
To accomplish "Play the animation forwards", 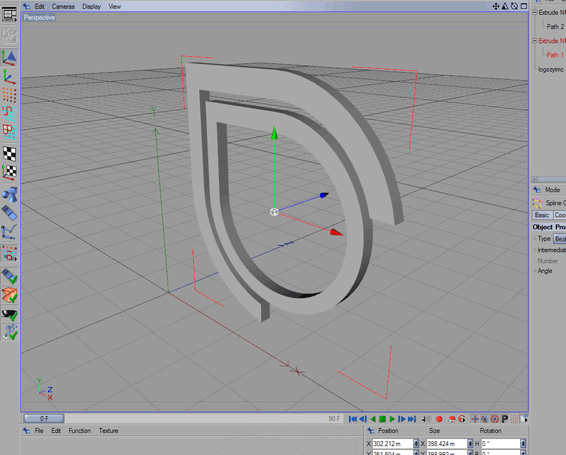I will 392,419.
